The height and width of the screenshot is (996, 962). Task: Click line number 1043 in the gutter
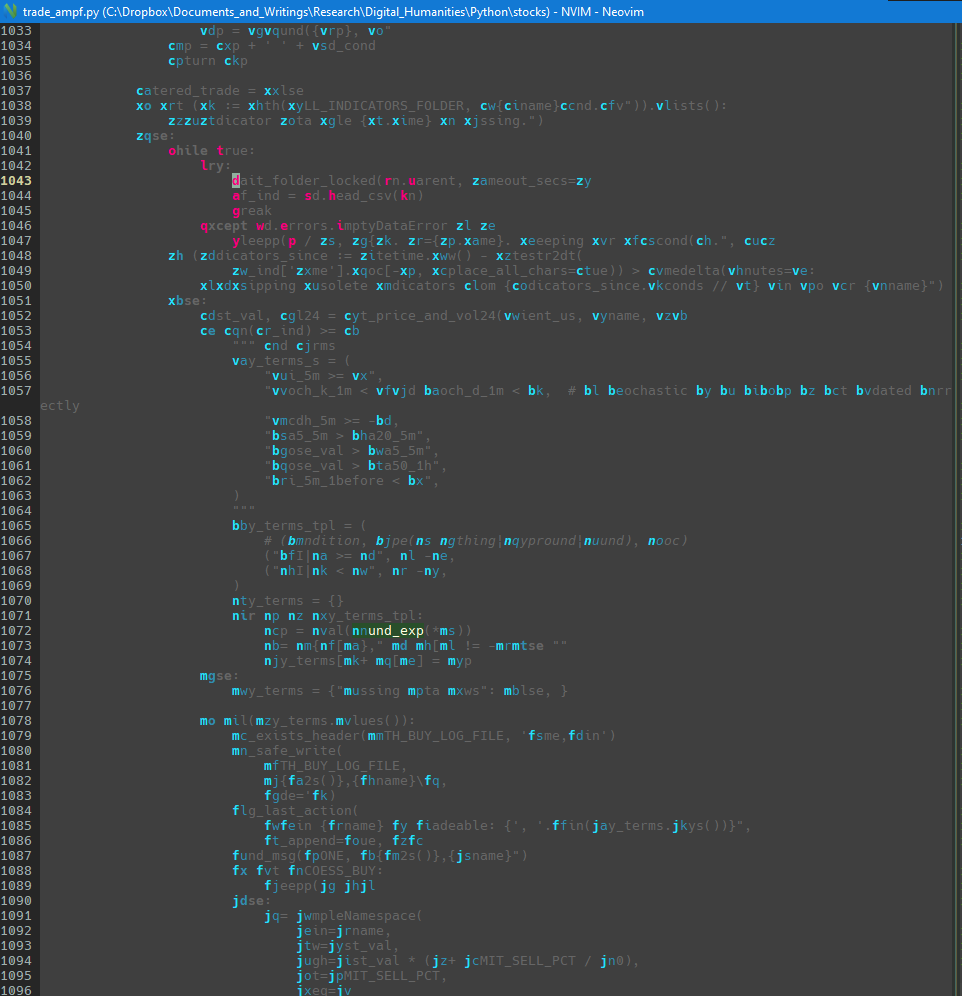pos(18,180)
